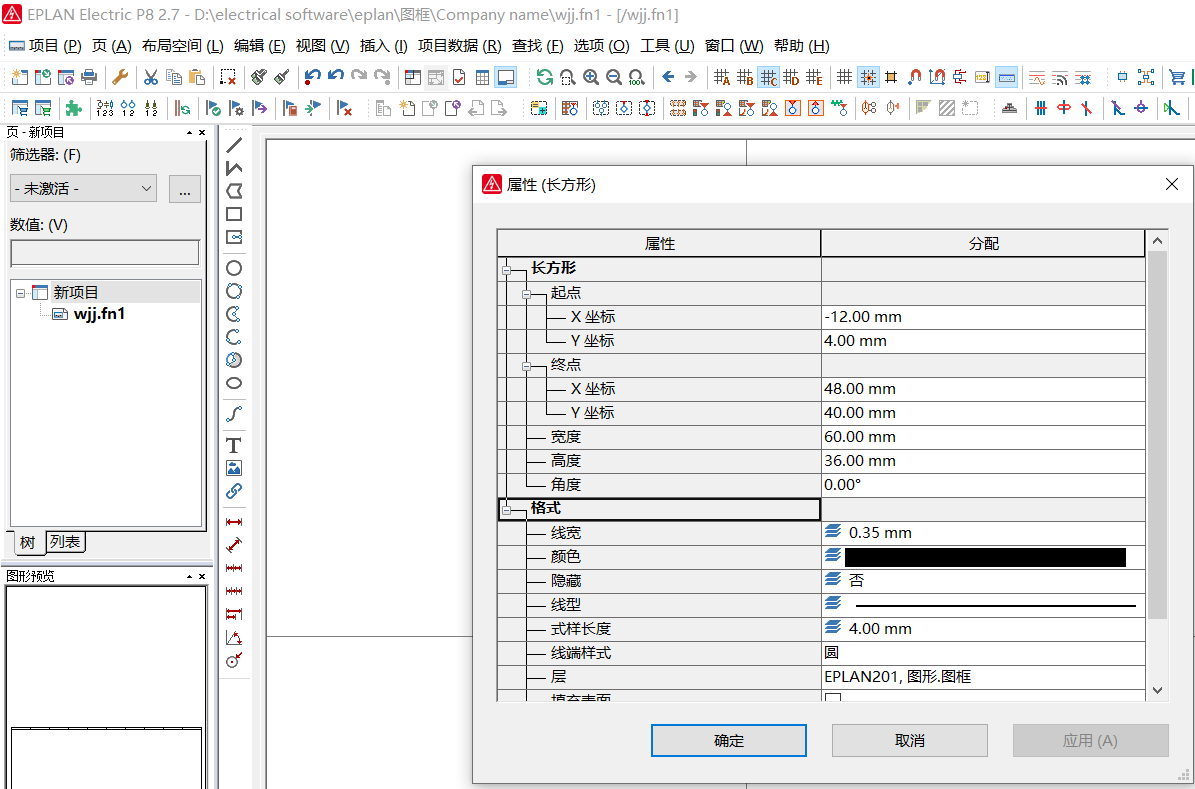Collapse the 格式 property group
Image resolution: width=1195 pixels, height=789 pixels.
pos(507,510)
